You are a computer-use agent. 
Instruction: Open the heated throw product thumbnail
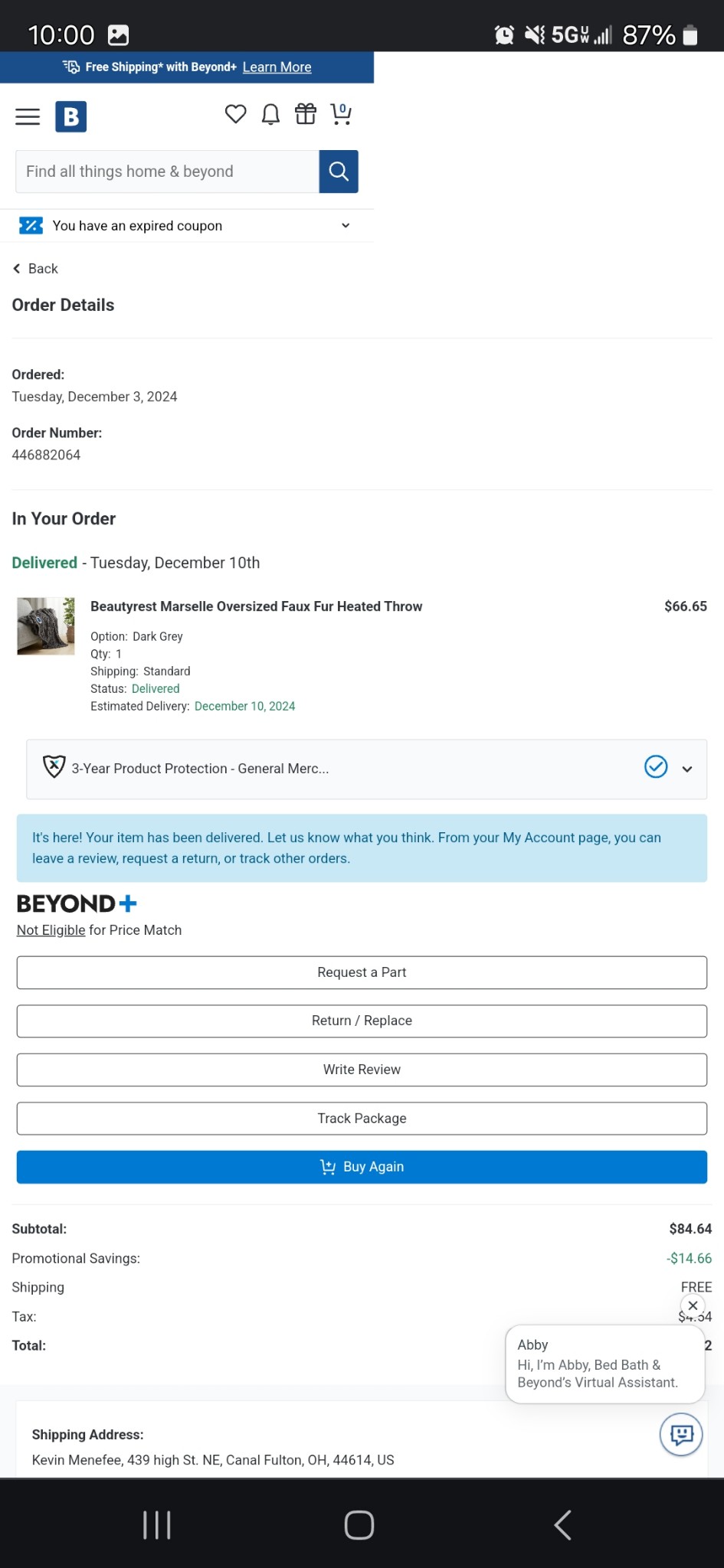point(46,626)
